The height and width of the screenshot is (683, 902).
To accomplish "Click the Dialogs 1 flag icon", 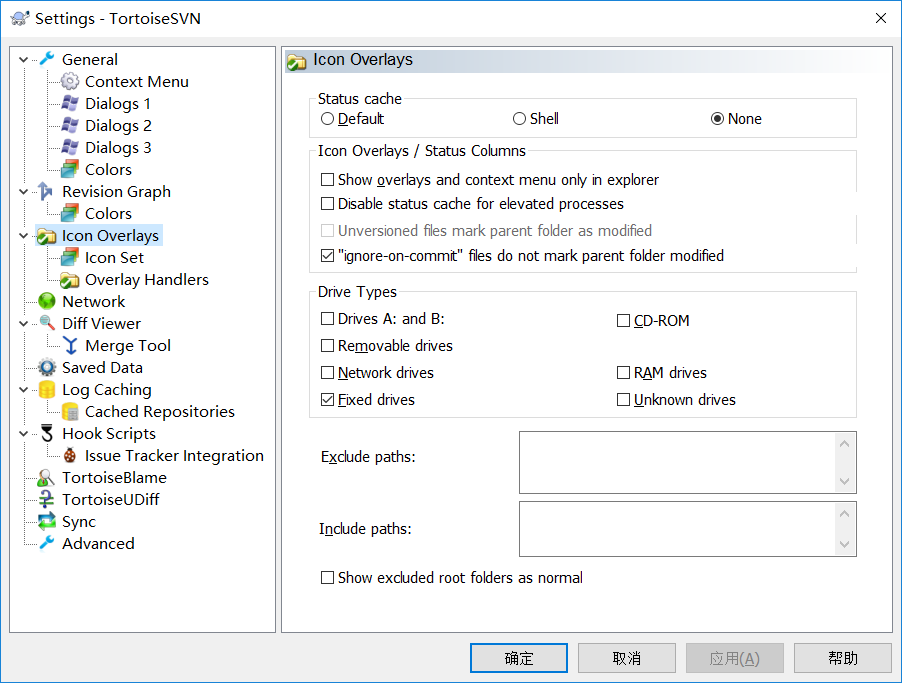I will [70, 104].
